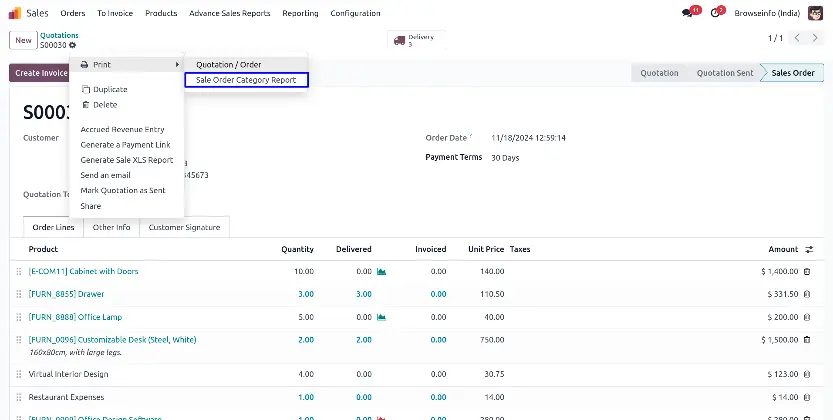The height and width of the screenshot is (420, 833).
Task: Delete the Cabinet with Doors line
Action: tap(808, 271)
